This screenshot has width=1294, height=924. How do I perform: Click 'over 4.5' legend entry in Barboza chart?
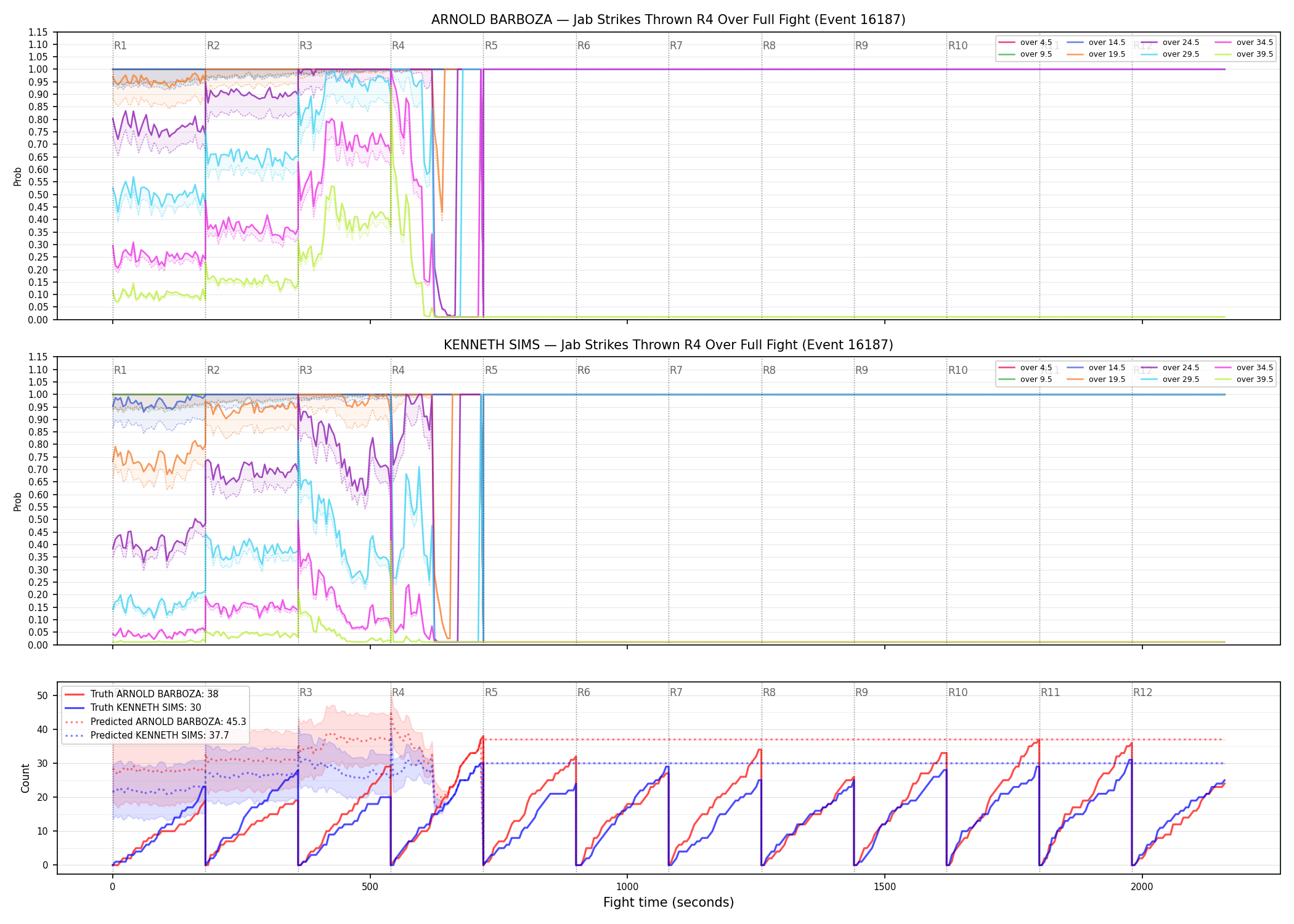[1025, 43]
